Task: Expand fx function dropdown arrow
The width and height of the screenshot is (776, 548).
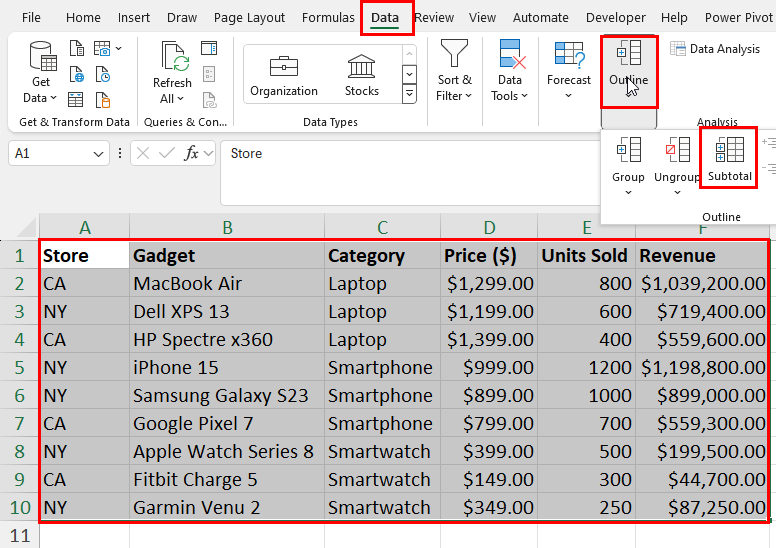Action: click(208, 153)
